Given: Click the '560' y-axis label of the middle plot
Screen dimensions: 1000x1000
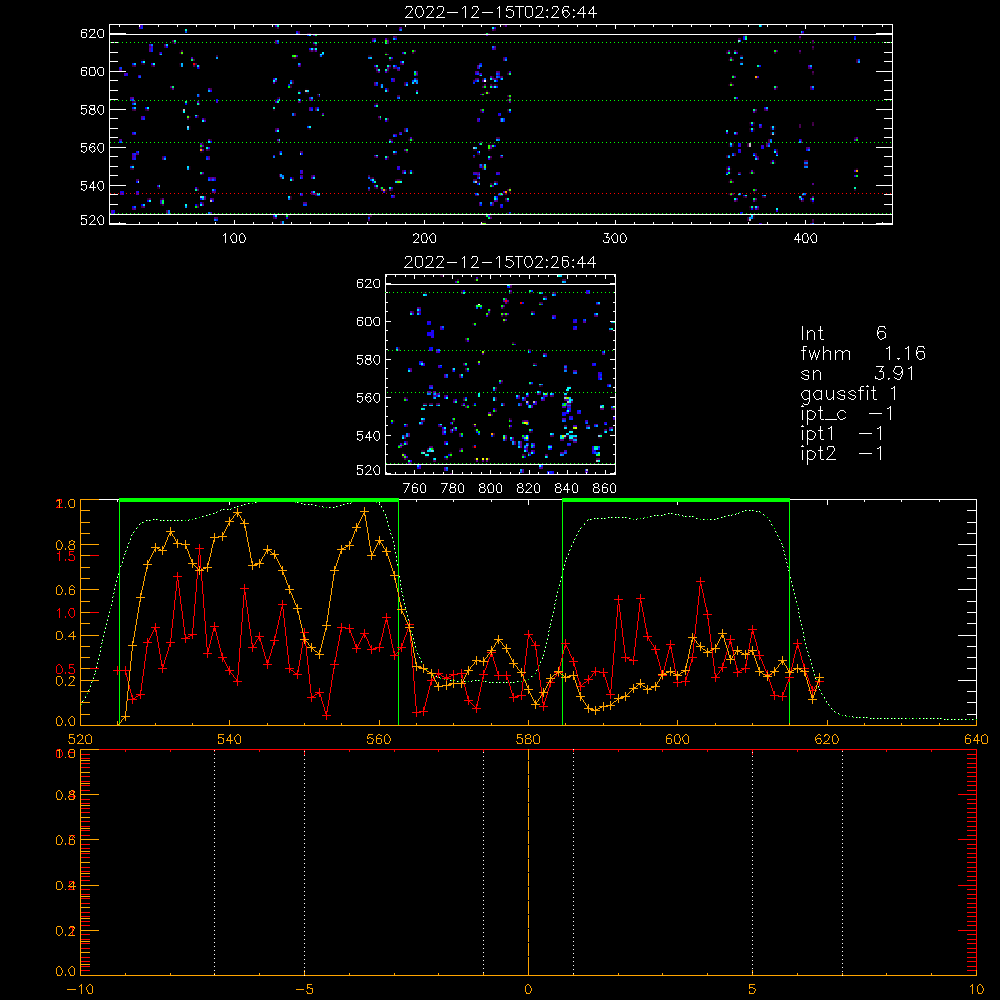Looking at the screenshot, I should tap(369, 398).
